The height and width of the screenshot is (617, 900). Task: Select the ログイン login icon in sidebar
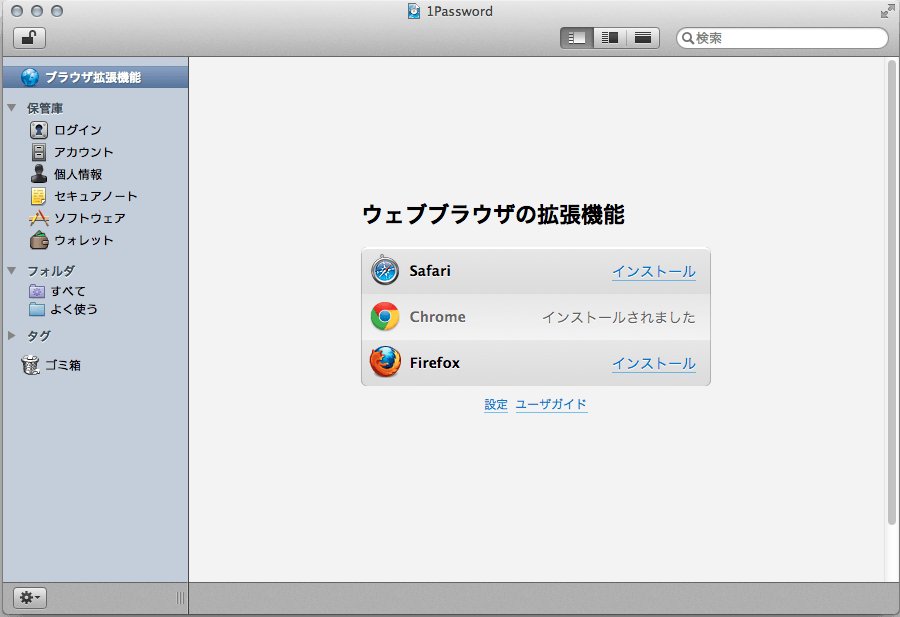(39, 130)
